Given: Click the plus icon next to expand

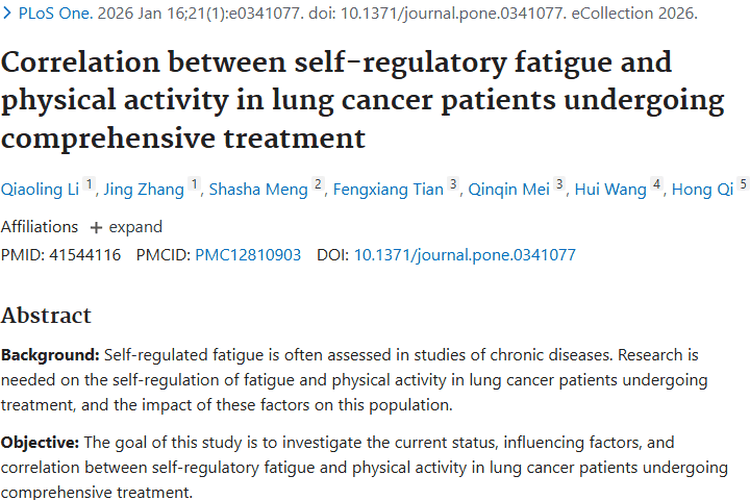Looking at the screenshot, I should [96, 227].
